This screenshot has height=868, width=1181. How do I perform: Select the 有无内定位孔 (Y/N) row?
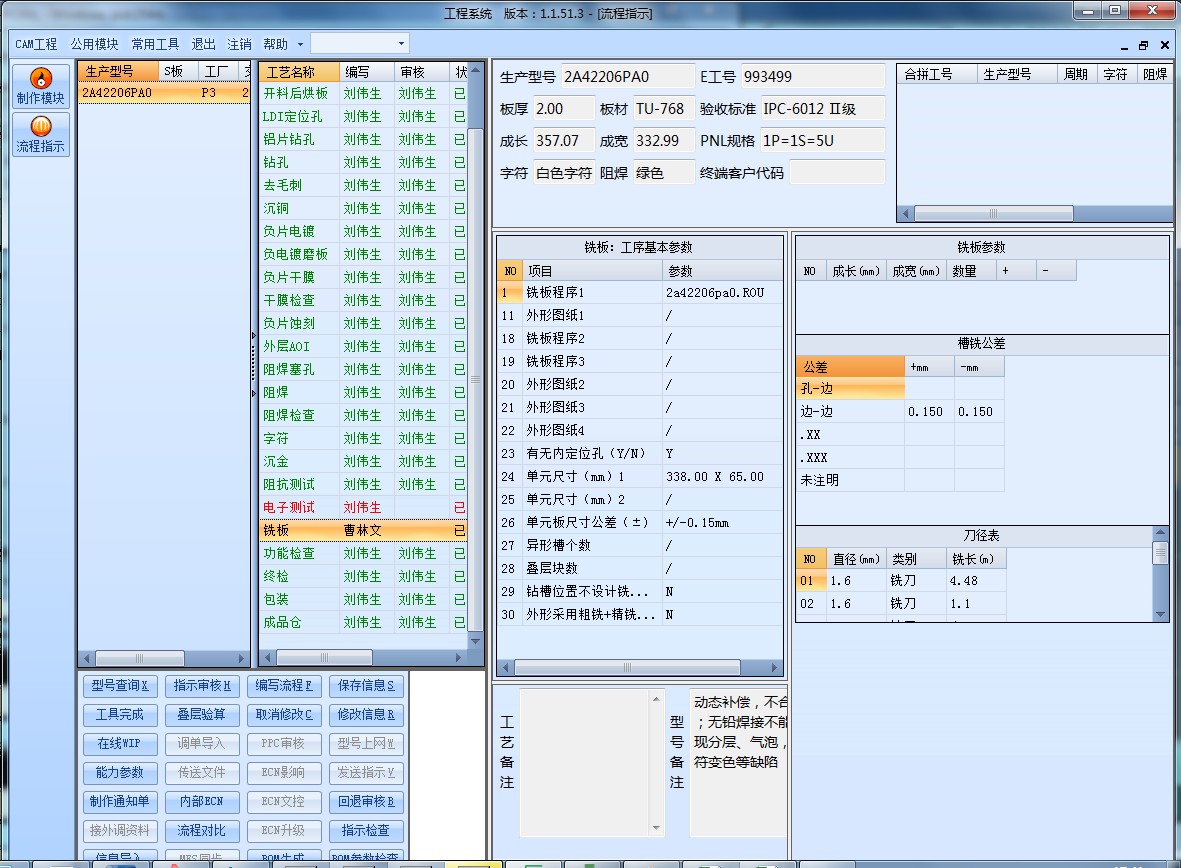639,454
